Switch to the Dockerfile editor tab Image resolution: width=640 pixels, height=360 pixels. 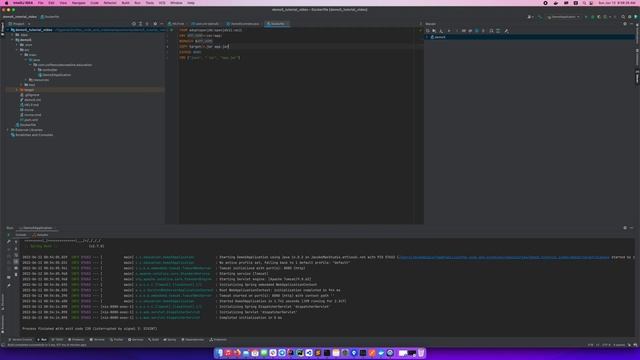point(277,24)
